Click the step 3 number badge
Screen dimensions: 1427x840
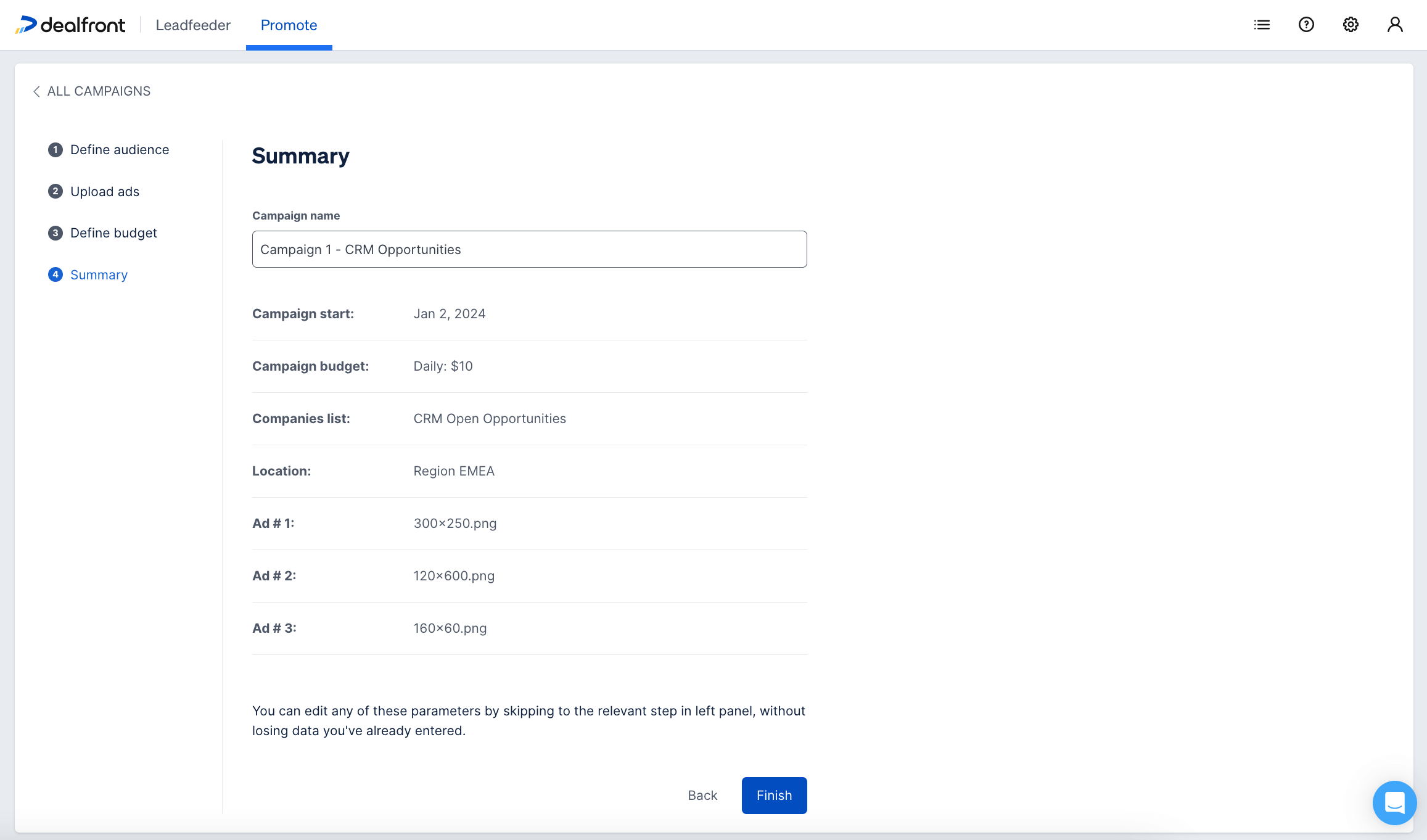[x=56, y=233]
